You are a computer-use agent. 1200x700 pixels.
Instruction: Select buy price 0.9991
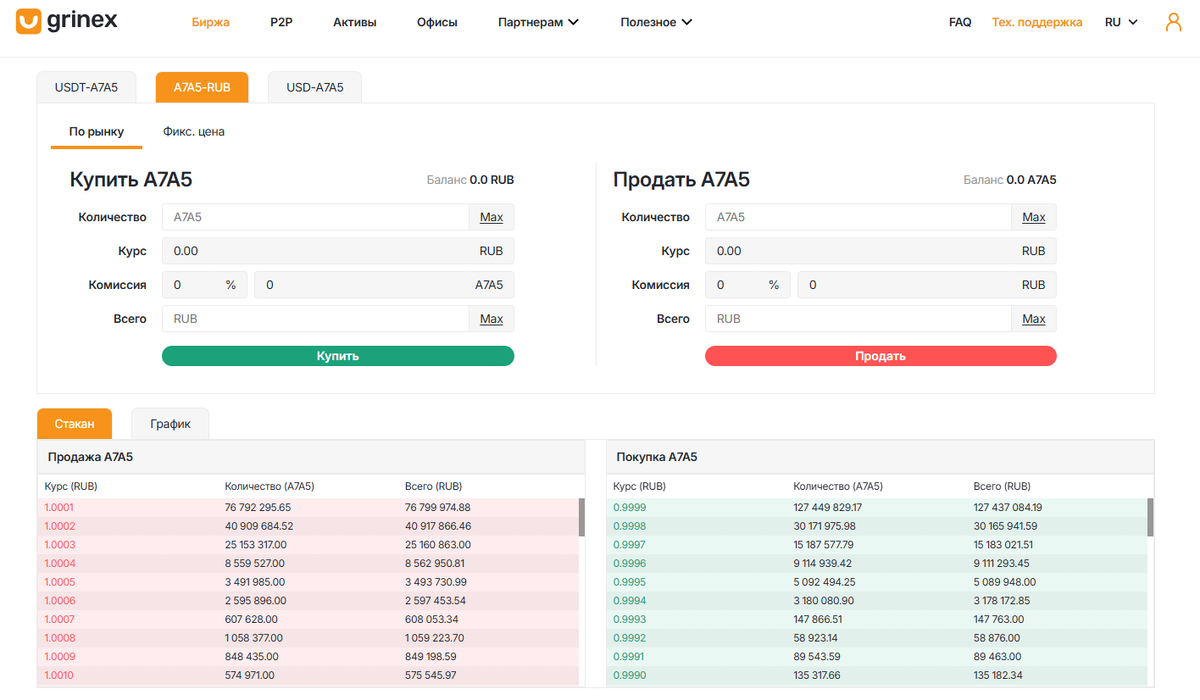(x=629, y=657)
